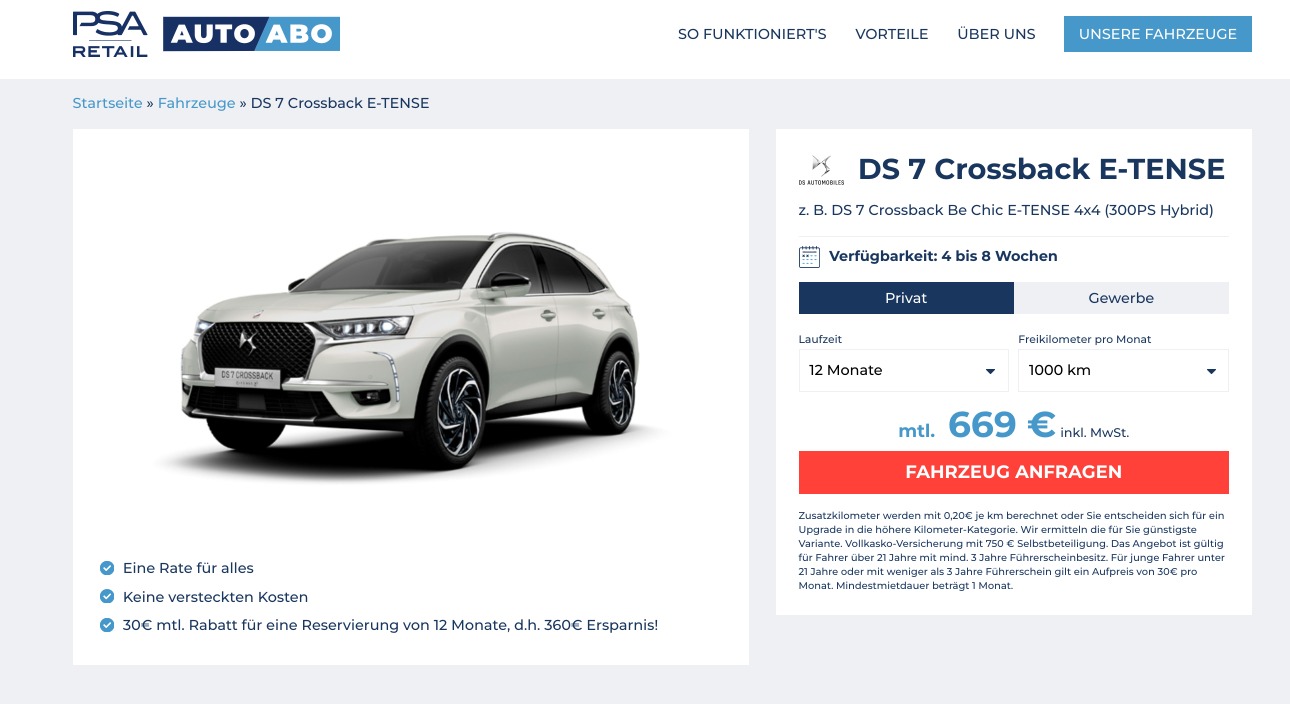Click the arrow of the Laufzeit dropdown
Image resolution: width=1290 pixels, height=704 pixels.
[x=990, y=371]
